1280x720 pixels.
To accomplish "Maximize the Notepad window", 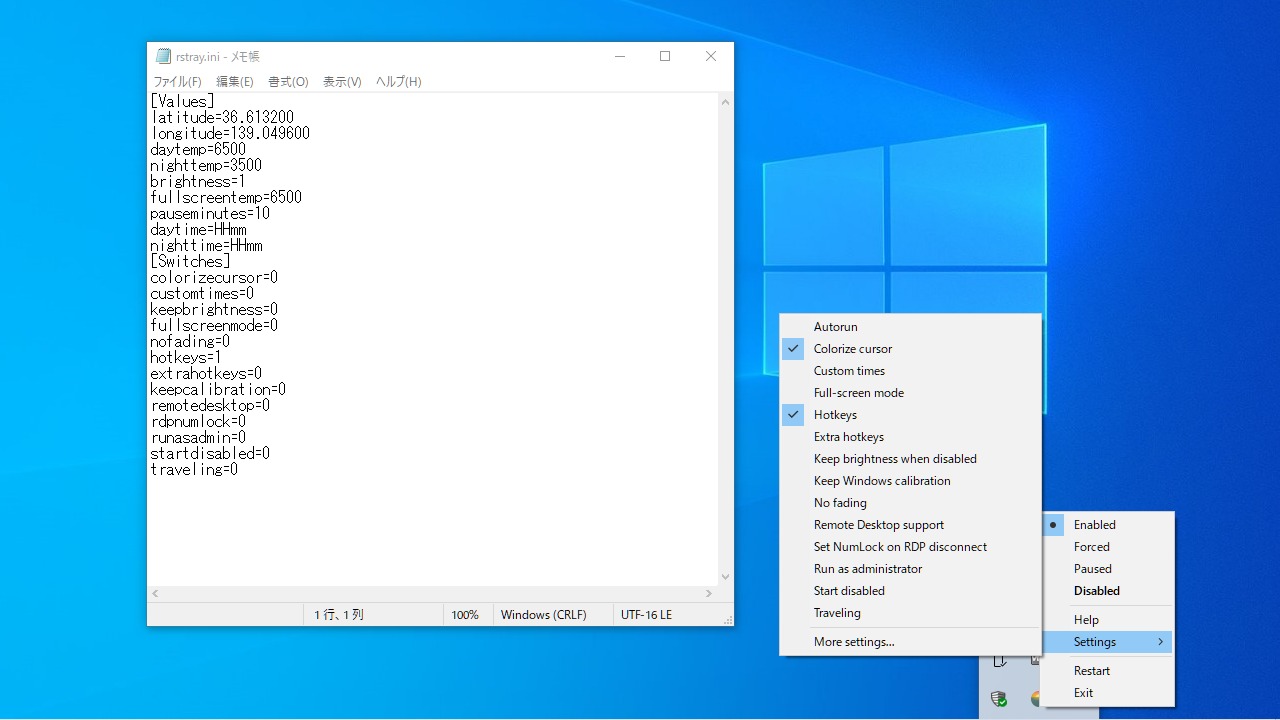I will click(665, 57).
